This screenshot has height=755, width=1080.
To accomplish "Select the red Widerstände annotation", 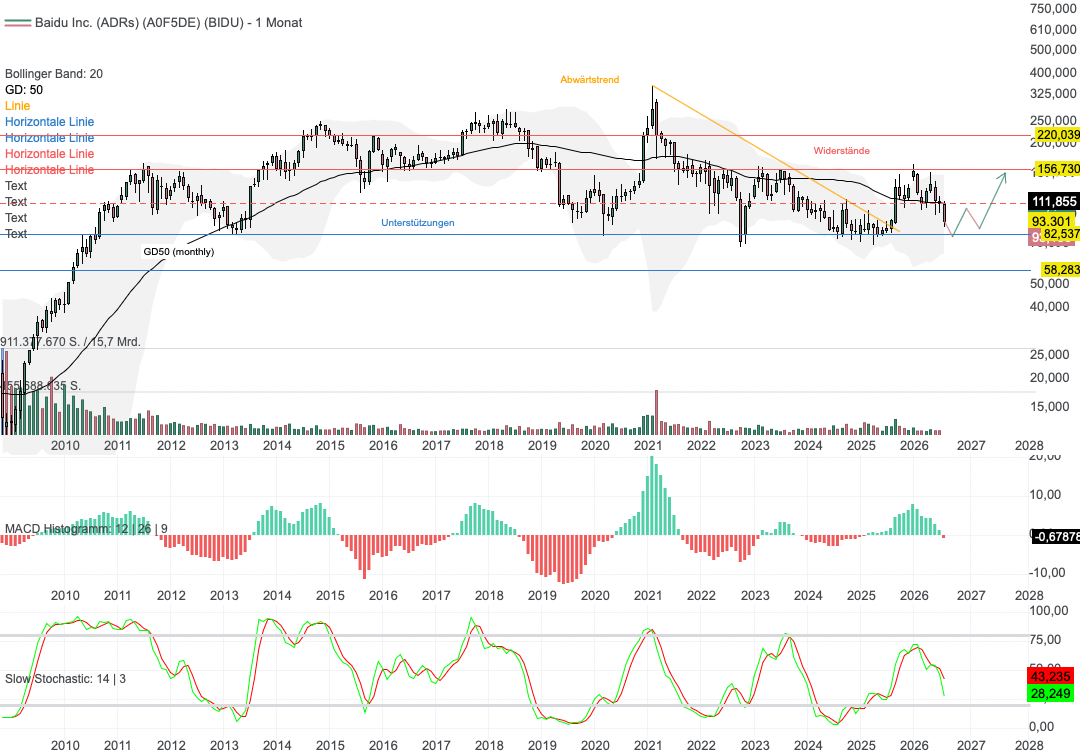I will click(841, 151).
